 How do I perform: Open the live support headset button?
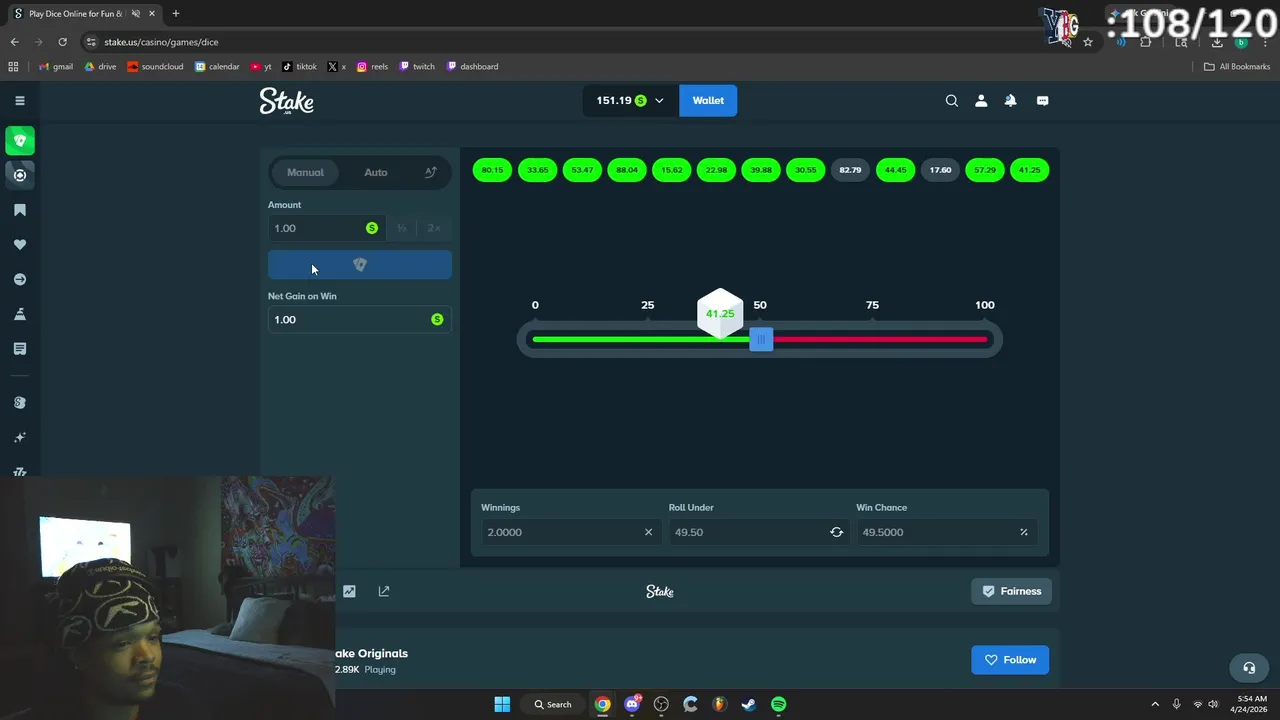(1249, 667)
